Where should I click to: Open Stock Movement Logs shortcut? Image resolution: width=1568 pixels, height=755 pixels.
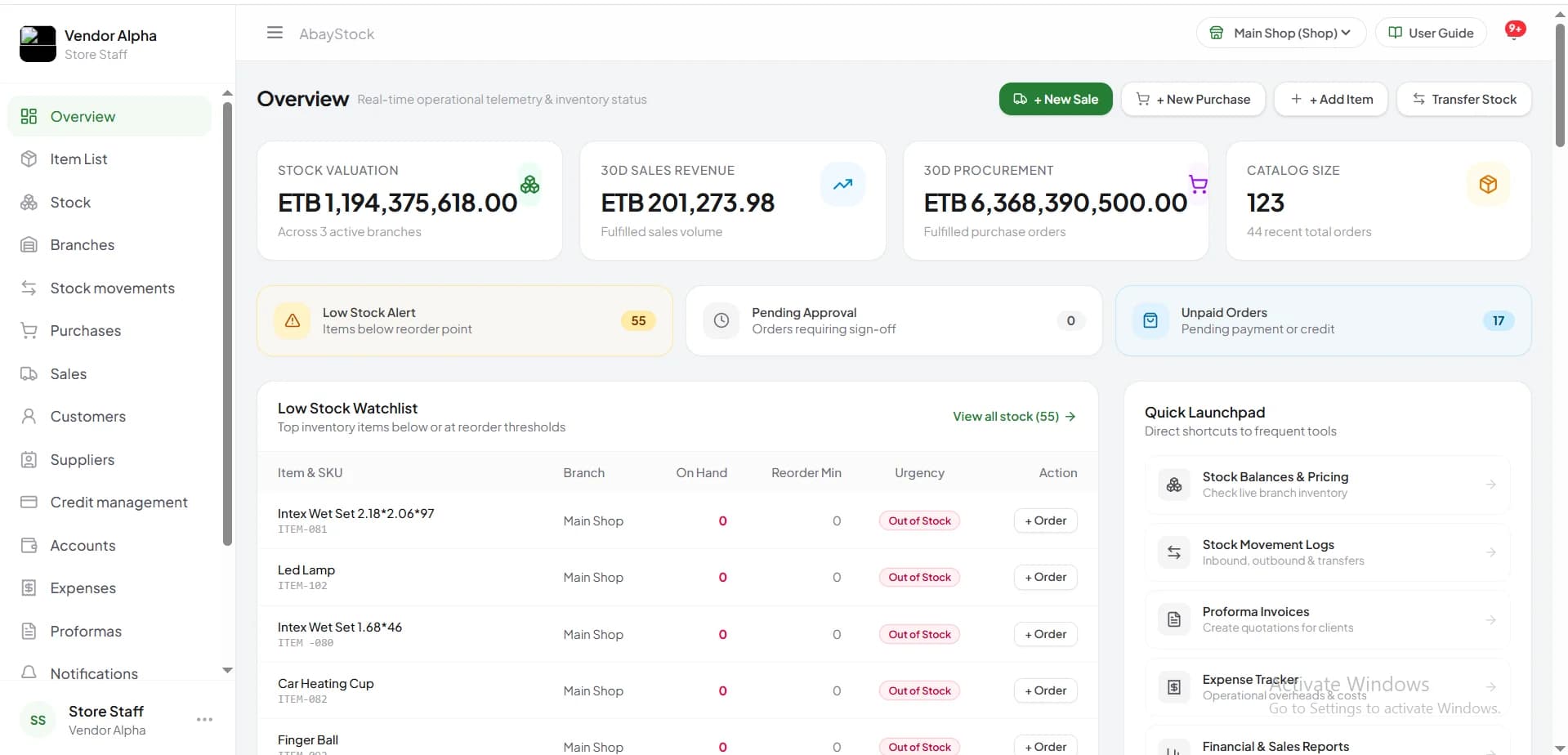pyautogui.click(x=1328, y=552)
